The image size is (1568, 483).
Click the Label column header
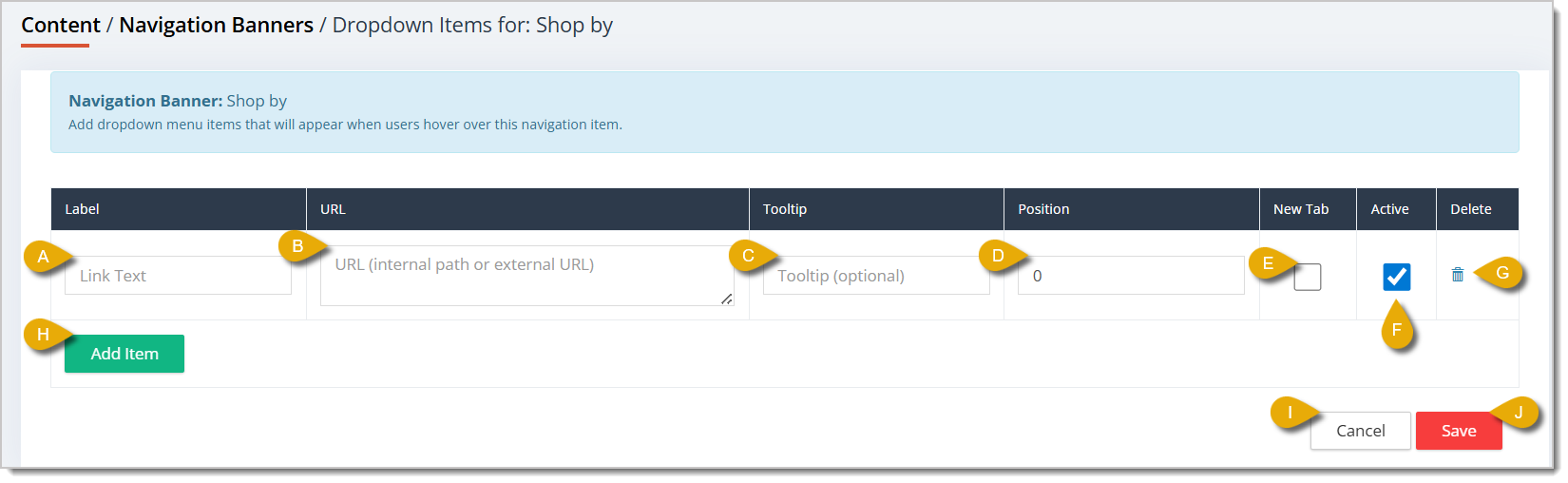point(179,209)
